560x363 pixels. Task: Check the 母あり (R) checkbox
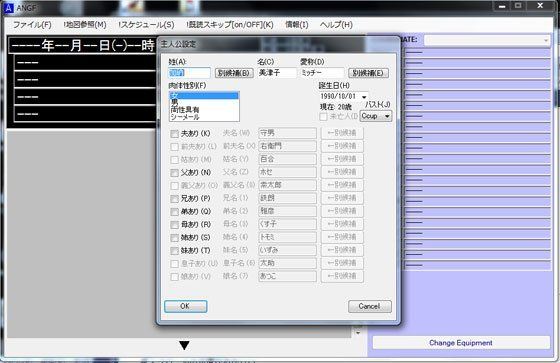pos(174,225)
